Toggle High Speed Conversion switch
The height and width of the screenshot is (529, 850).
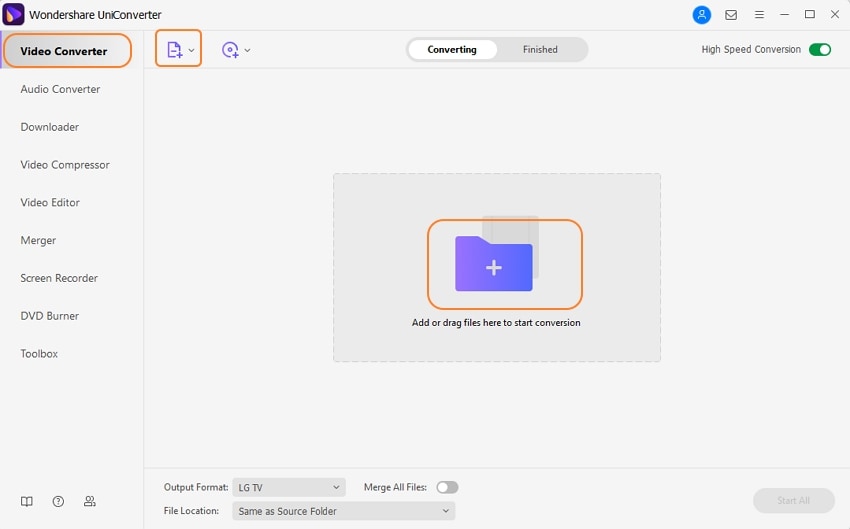click(820, 49)
